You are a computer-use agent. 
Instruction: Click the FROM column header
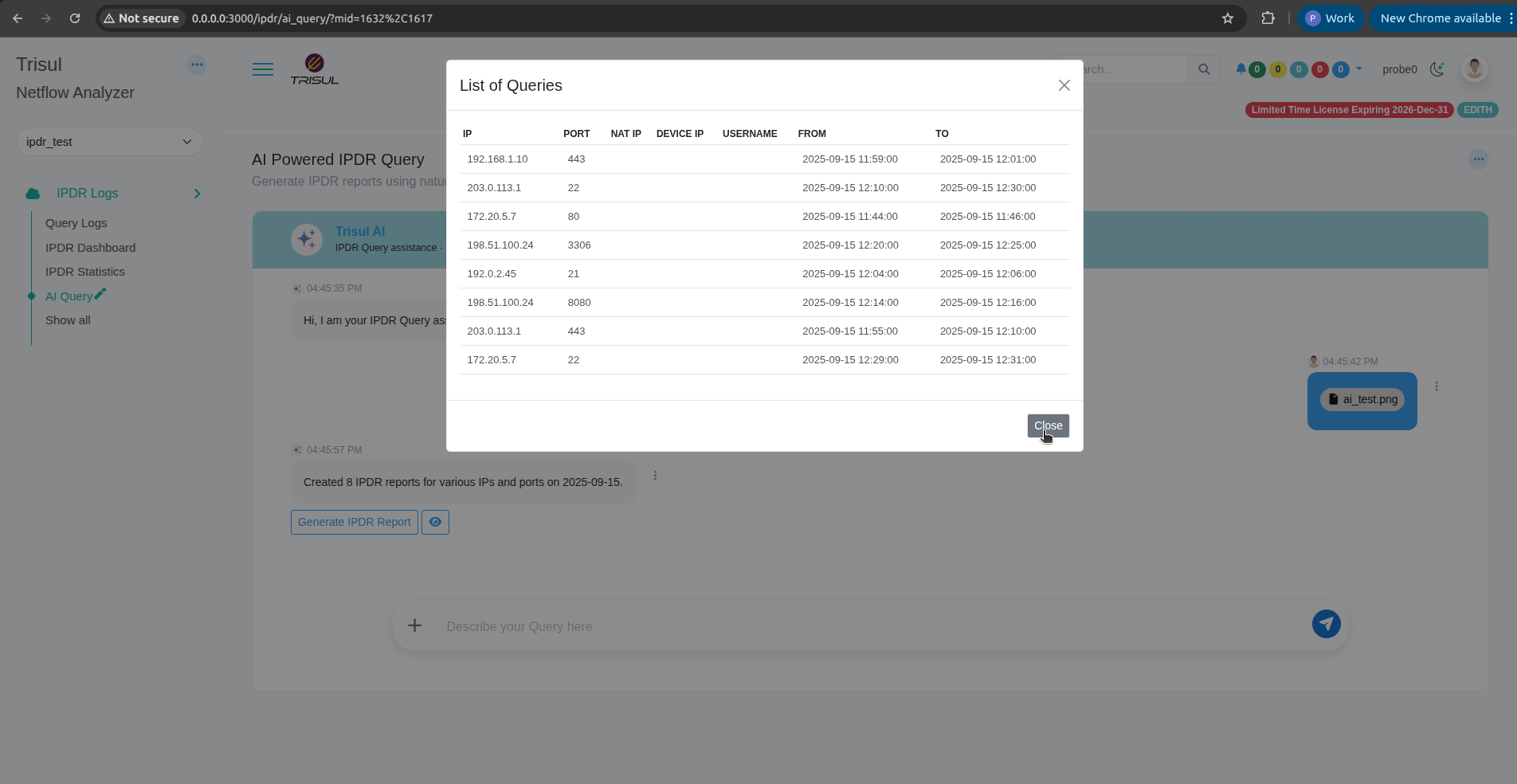coord(812,134)
